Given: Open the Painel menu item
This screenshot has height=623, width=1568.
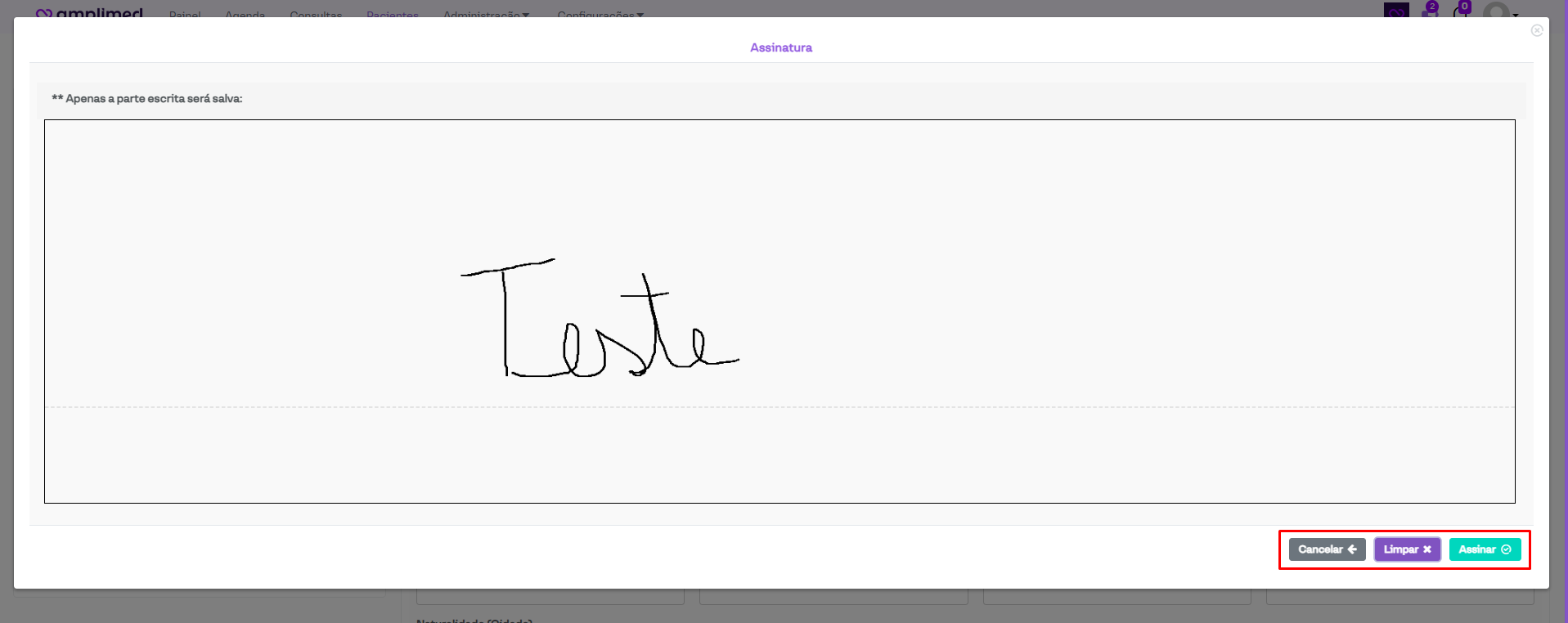Looking at the screenshot, I should (185, 15).
